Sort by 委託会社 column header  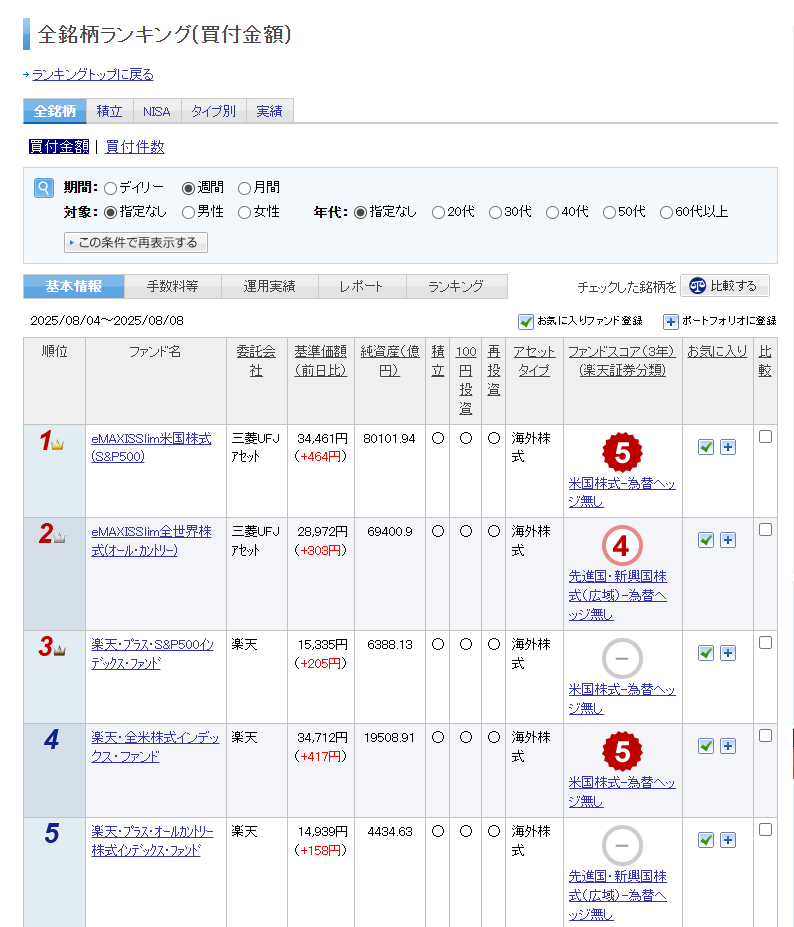[x=256, y=361]
